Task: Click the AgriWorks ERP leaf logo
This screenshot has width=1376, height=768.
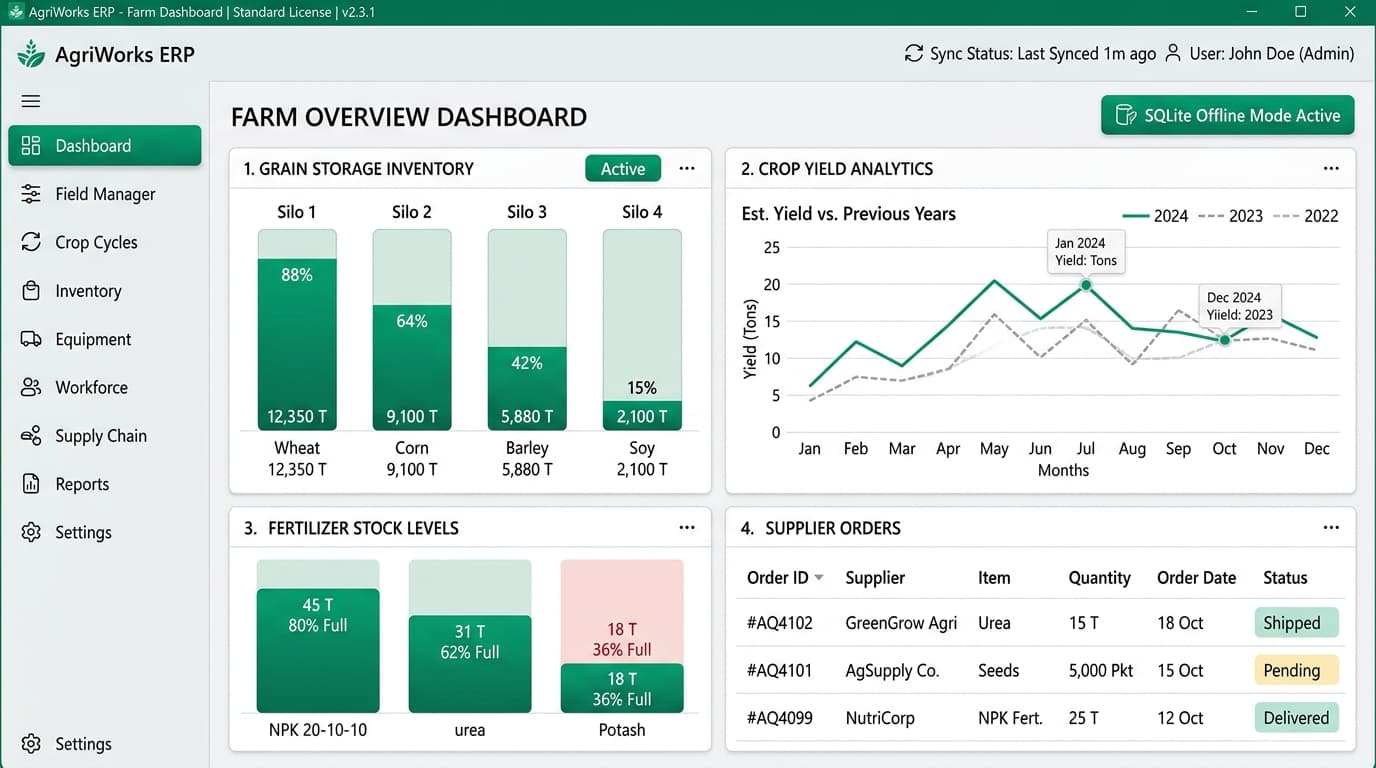Action: [x=31, y=54]
